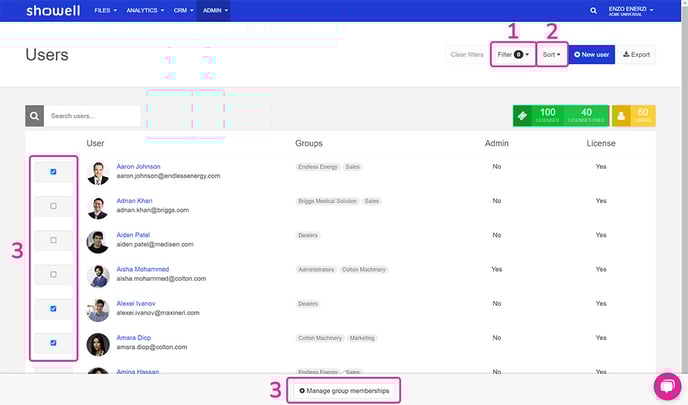688x405 pixels.
Task: Click the yellow users count badge
Action: [634, 116]
